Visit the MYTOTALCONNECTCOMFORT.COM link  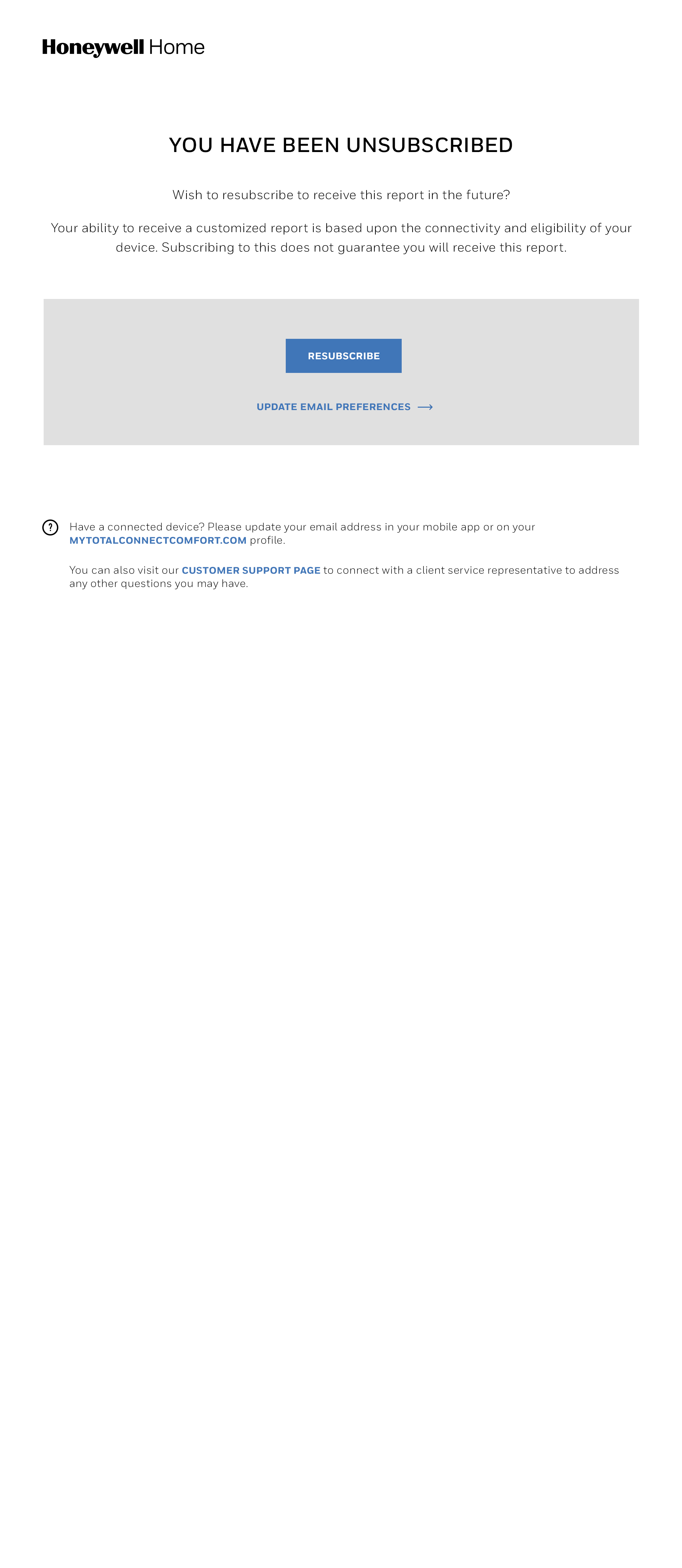158,541
